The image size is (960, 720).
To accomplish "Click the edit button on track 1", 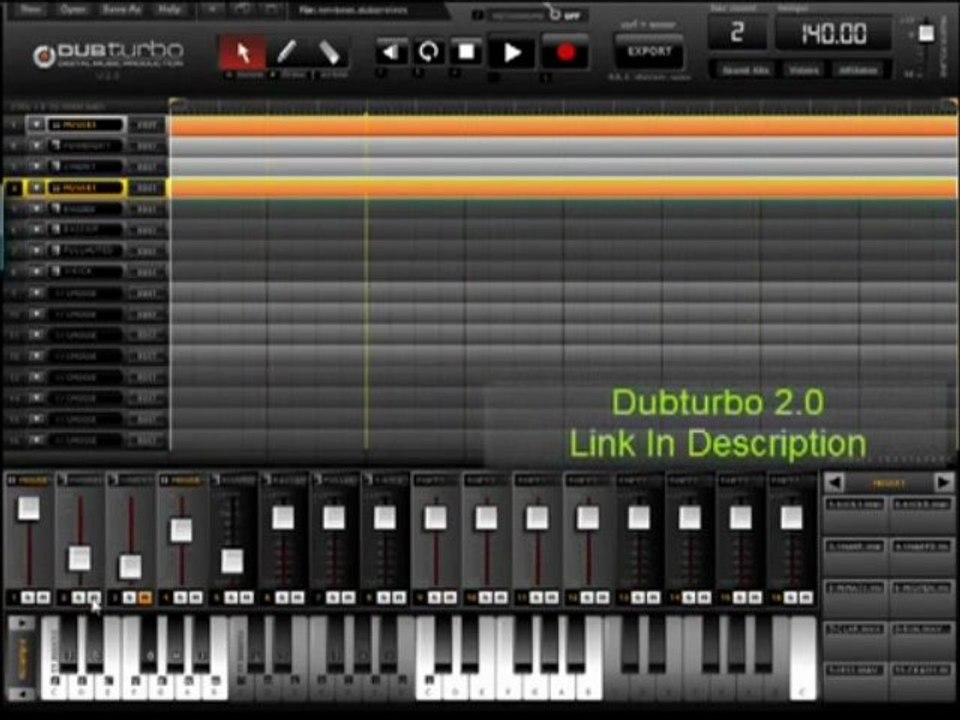I will pos(146,125).
